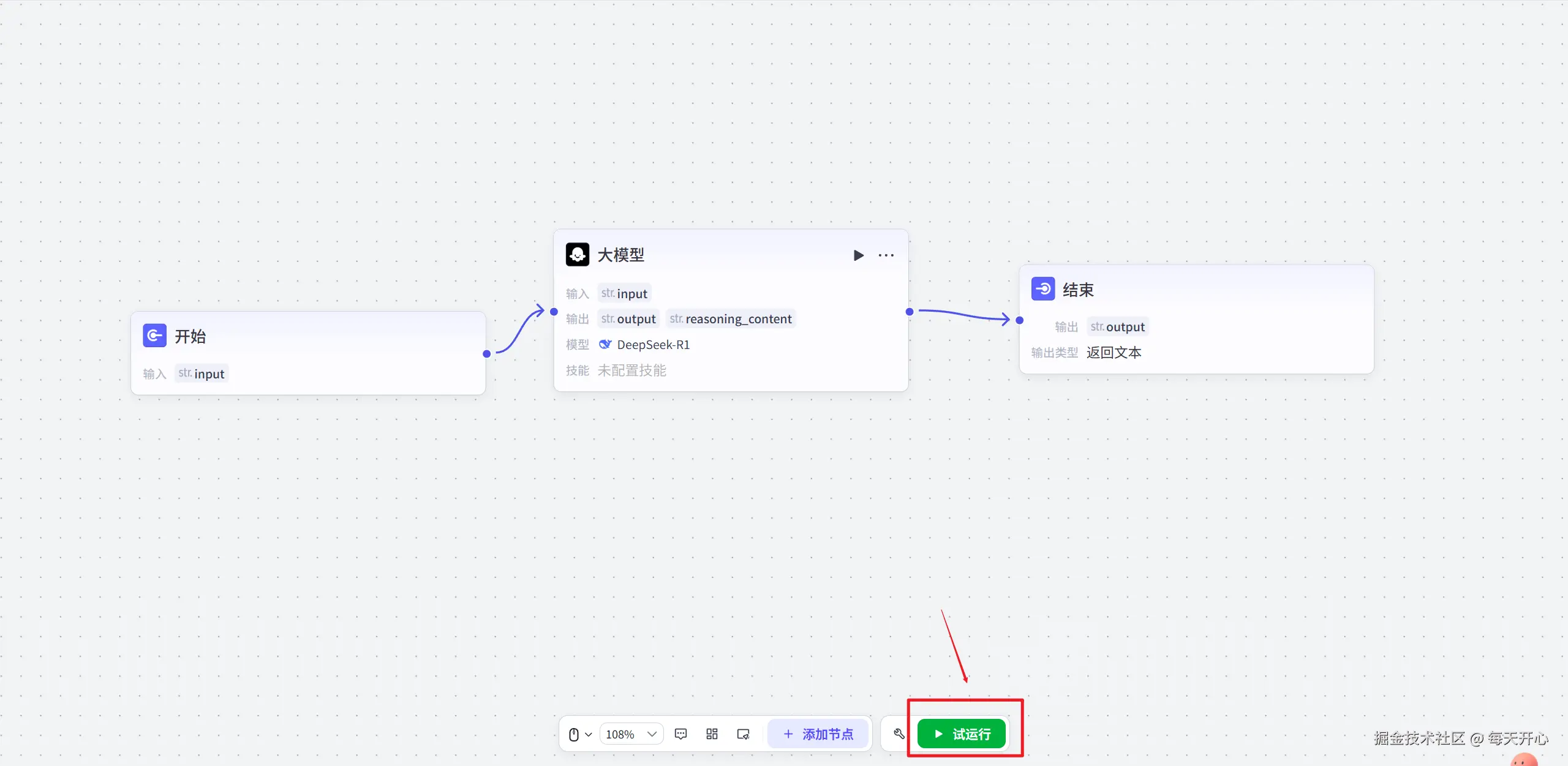Click the 添加节点 add node button

point(818,734)
